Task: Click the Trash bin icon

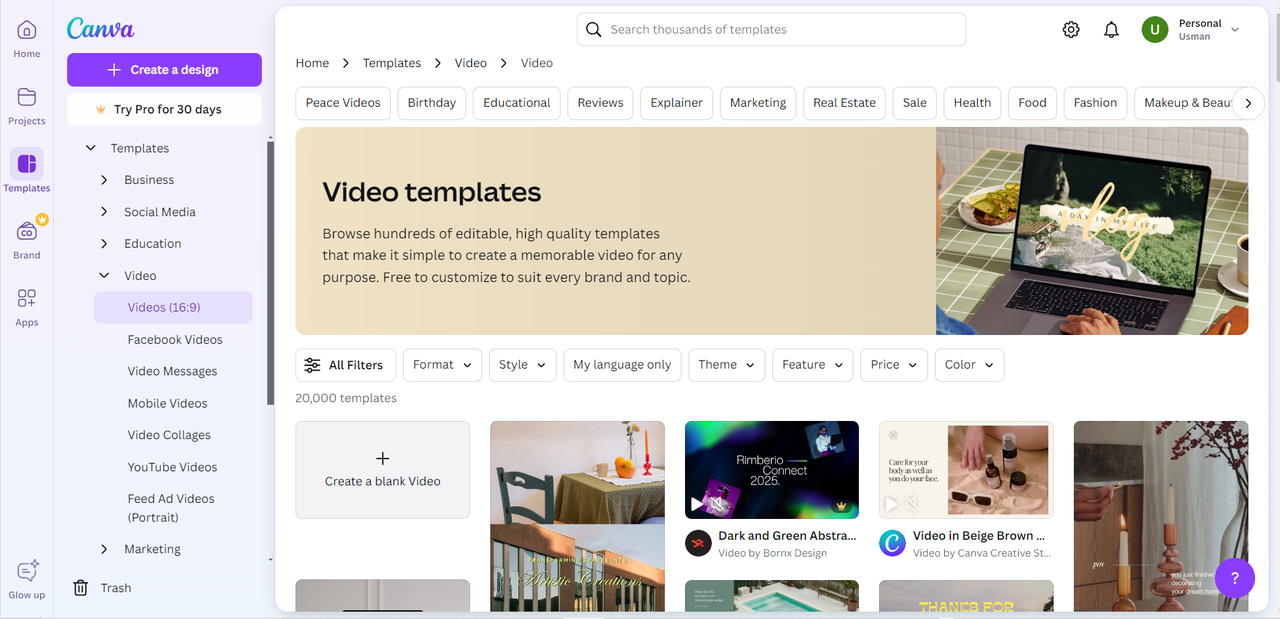Action: click(x=81, y=588)
